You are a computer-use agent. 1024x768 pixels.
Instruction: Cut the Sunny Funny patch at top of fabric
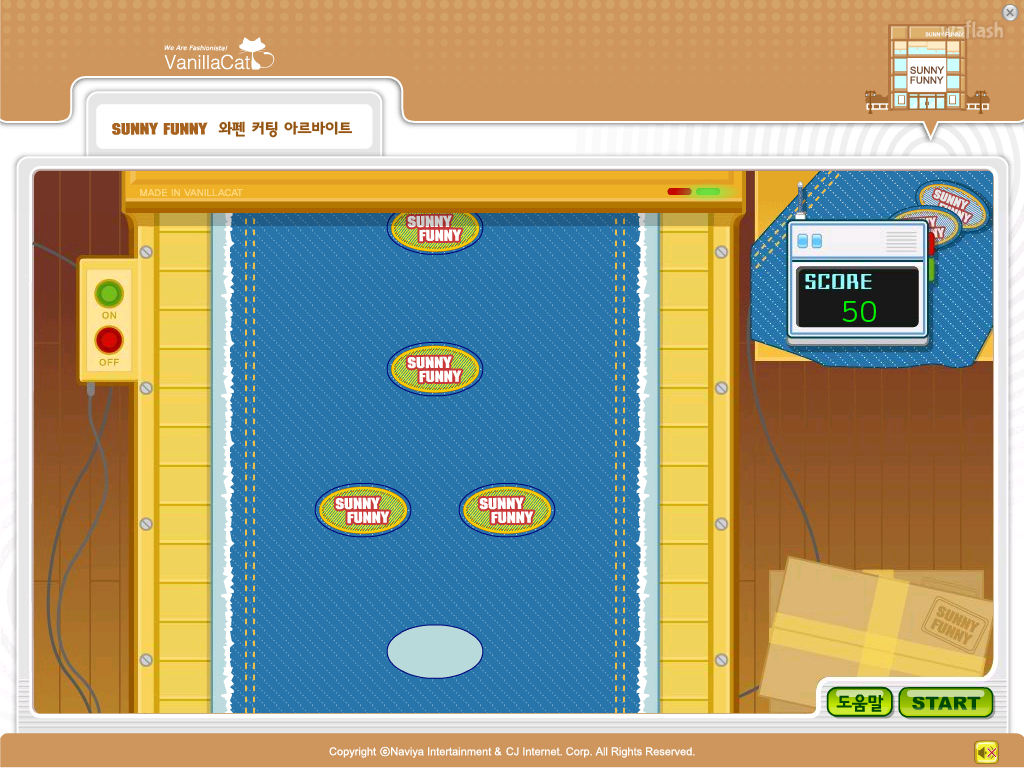pos(435,230)
